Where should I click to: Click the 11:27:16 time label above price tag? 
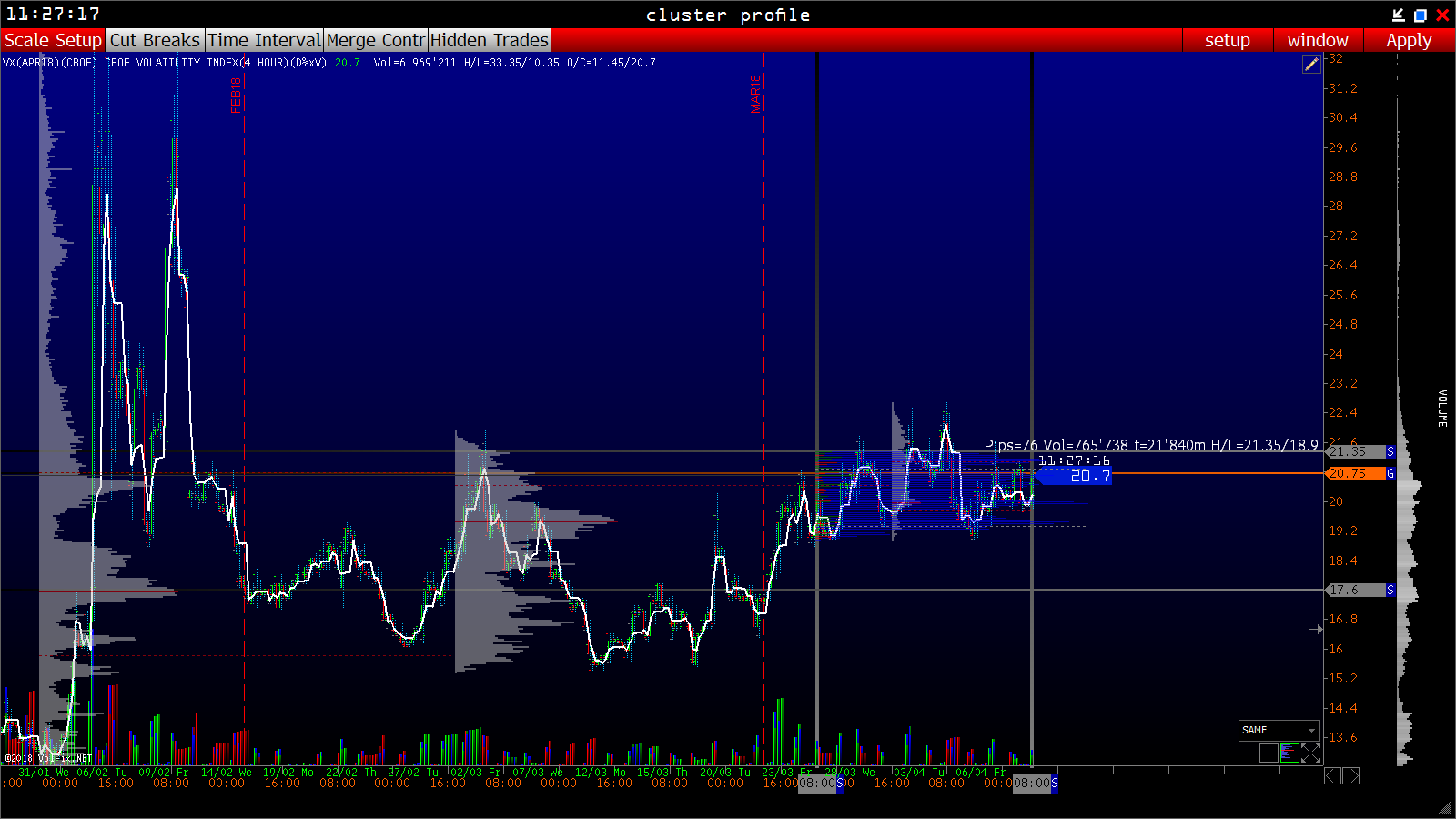click(x=1074, y=460)
